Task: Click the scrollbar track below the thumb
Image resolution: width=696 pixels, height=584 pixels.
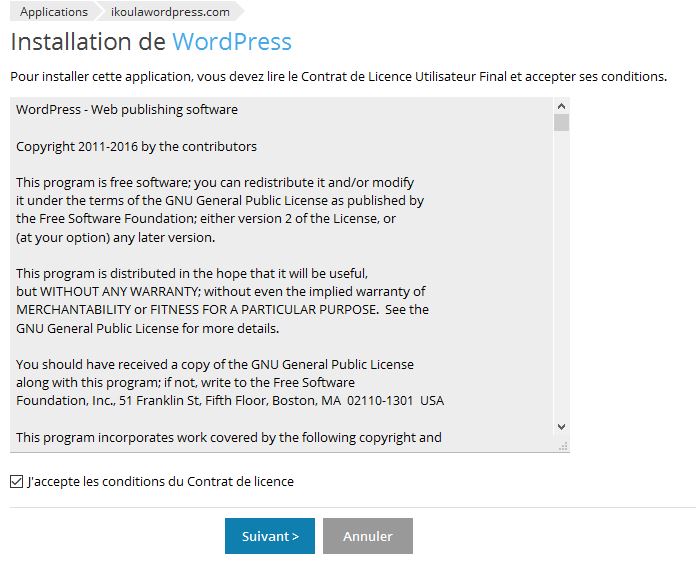Action: (561, 280)
